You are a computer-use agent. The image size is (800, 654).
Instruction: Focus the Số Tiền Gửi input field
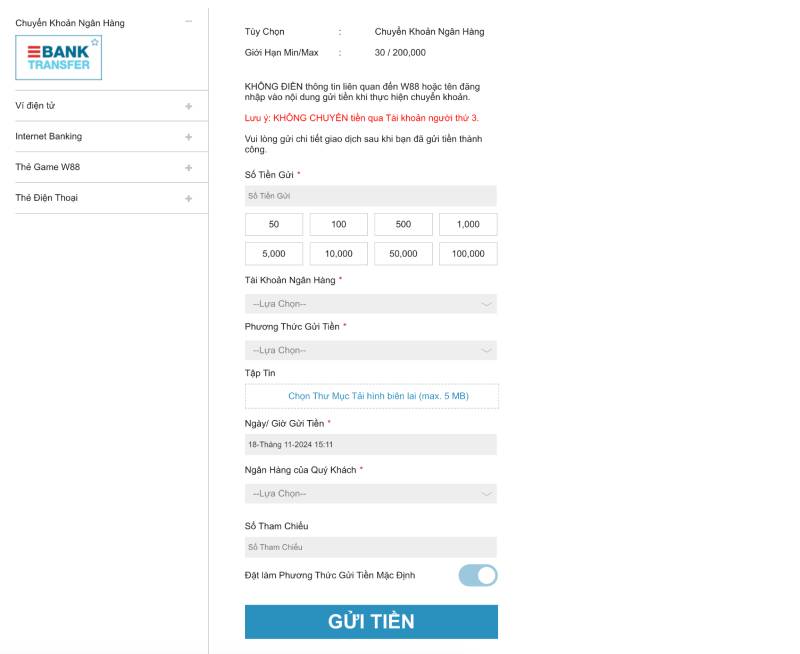371,196
